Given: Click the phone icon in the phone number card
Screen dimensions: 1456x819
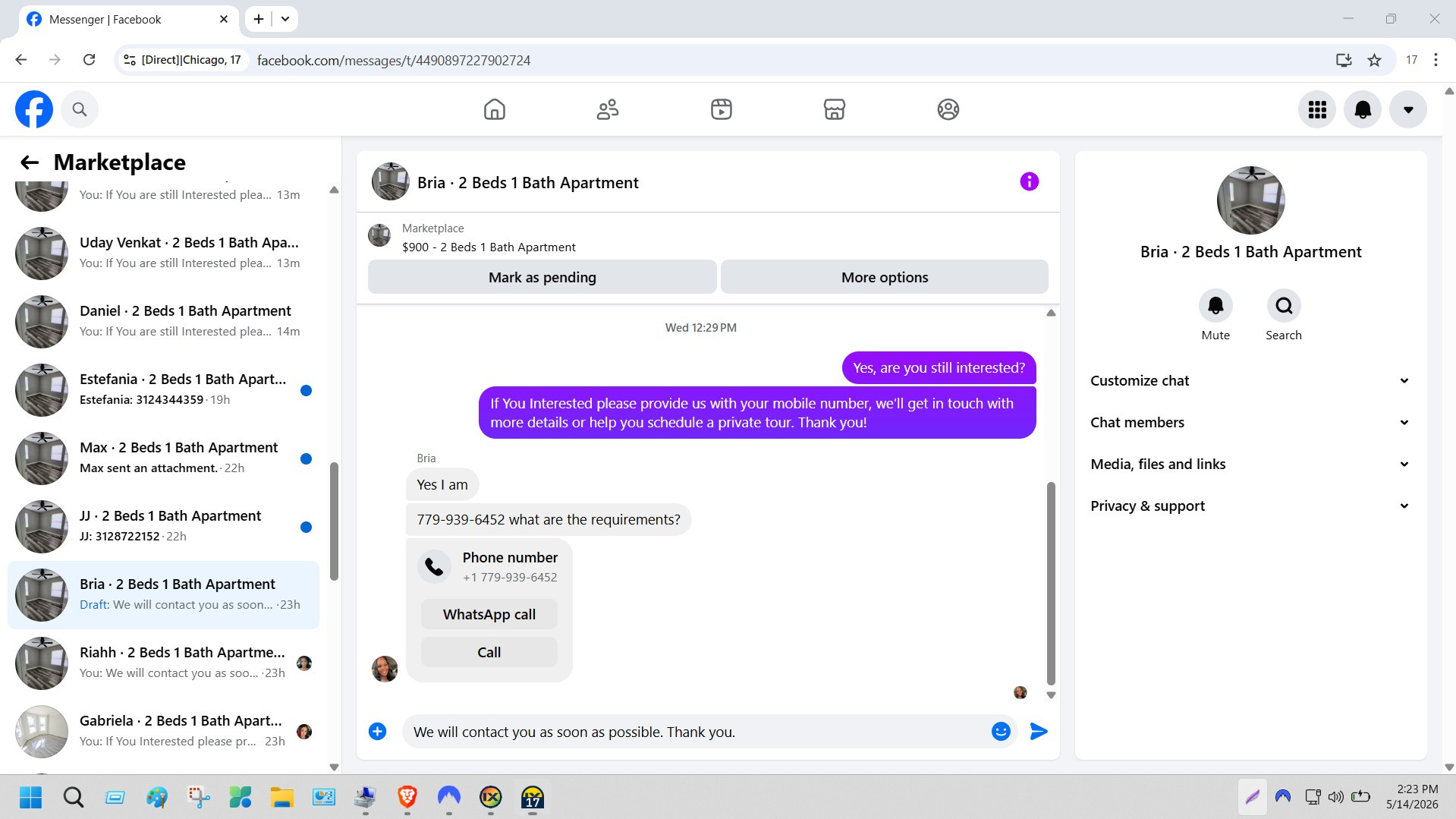Looking at the screenshot, I should [435, 566].
